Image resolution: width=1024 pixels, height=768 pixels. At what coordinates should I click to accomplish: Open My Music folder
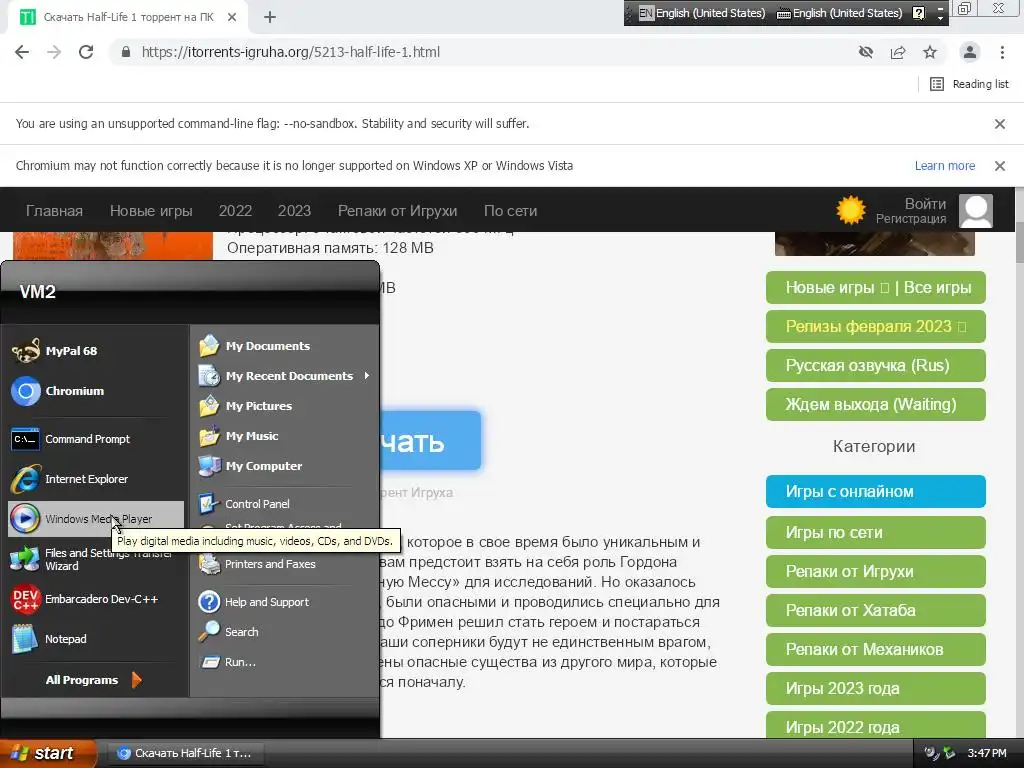[x=284, y=436]
